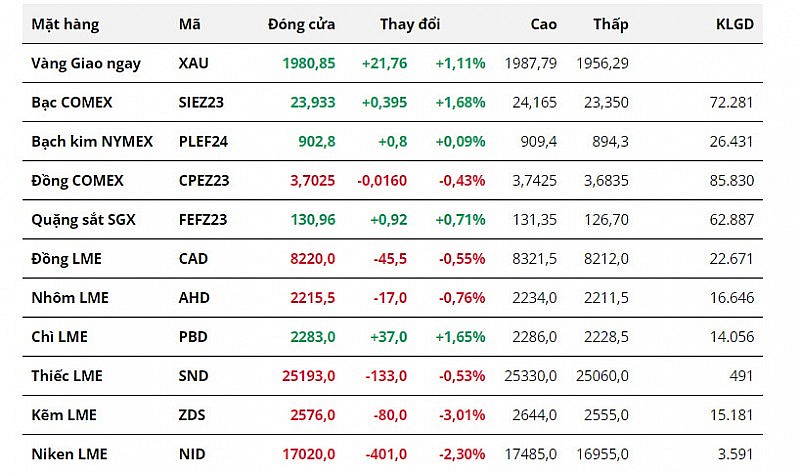Viewport: 800px width, 473px height.
Task: Select the Niken LME row label
Action: coord(68,454)
